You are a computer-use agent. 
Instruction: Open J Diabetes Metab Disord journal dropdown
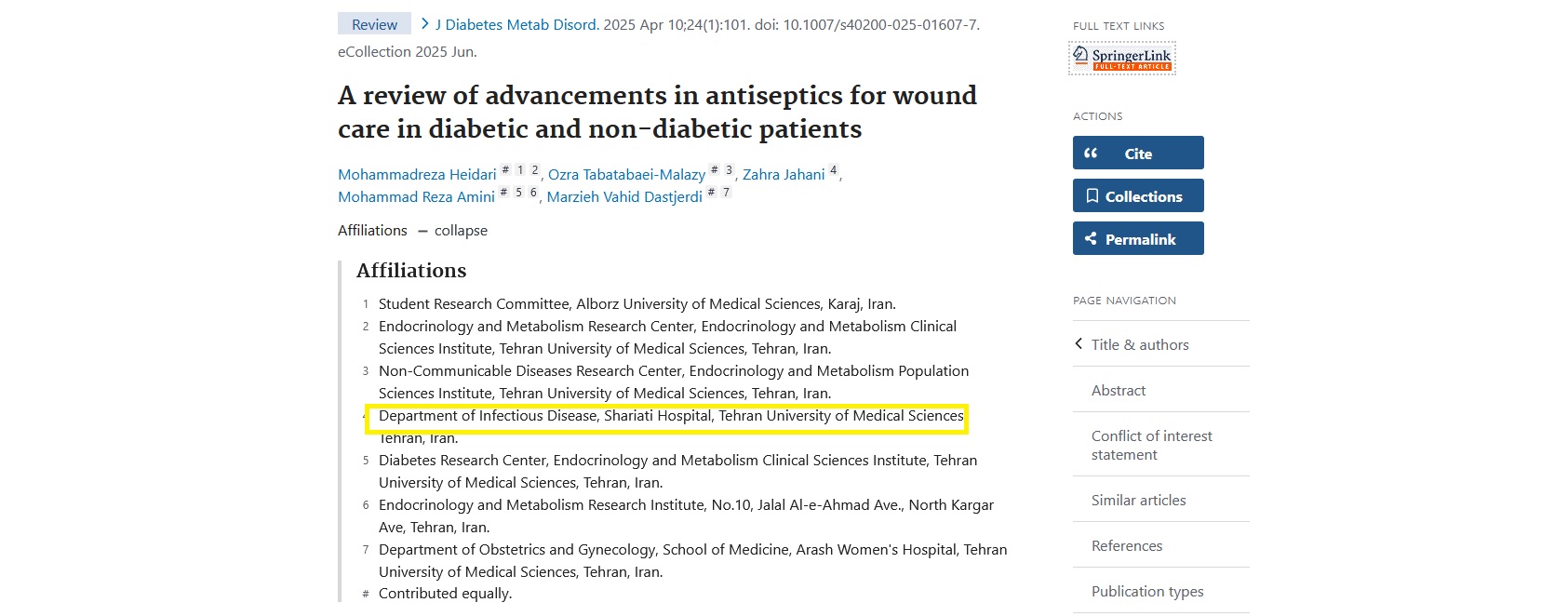516,25
